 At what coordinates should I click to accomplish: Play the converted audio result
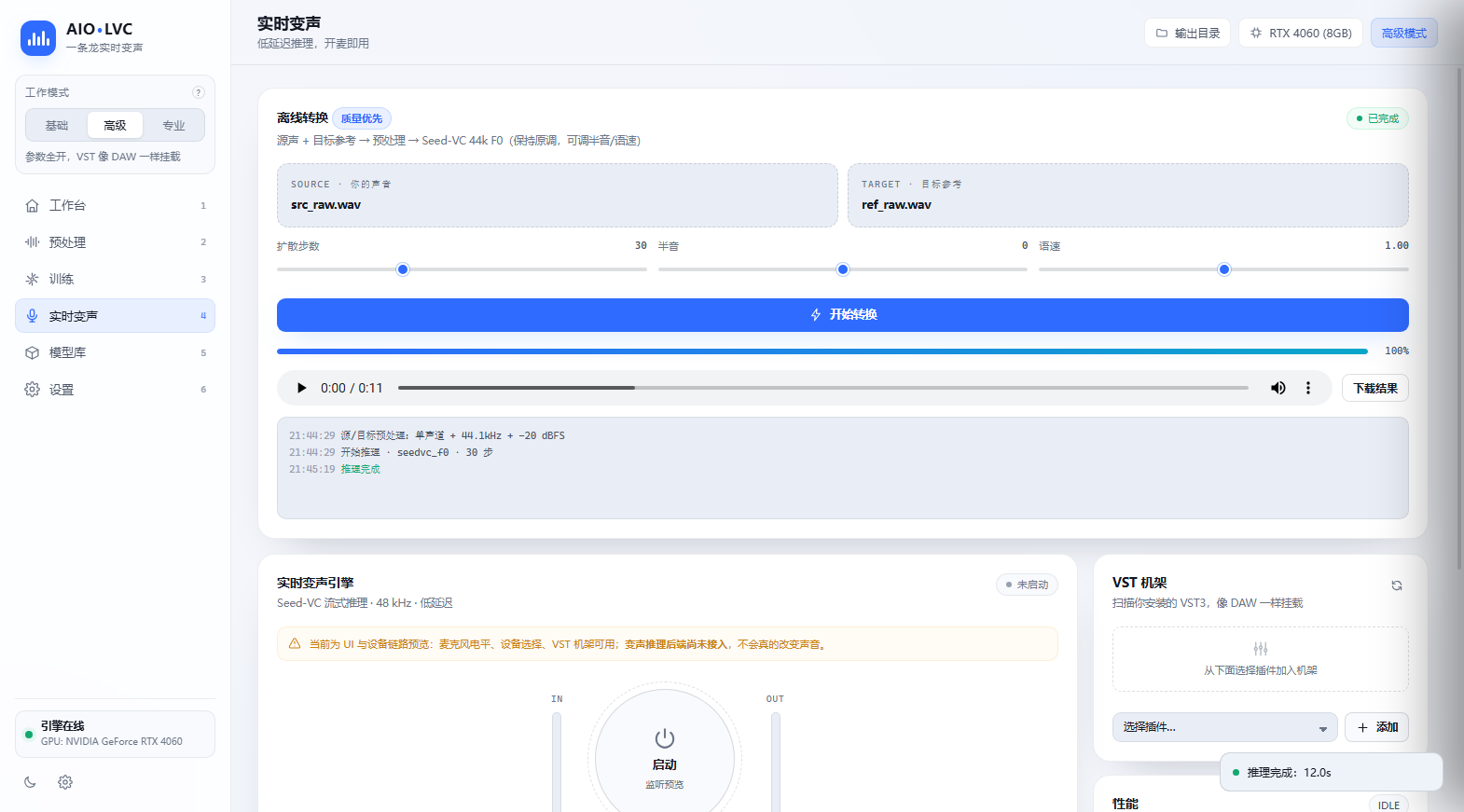pyautogui.click(x=301, y=388)
